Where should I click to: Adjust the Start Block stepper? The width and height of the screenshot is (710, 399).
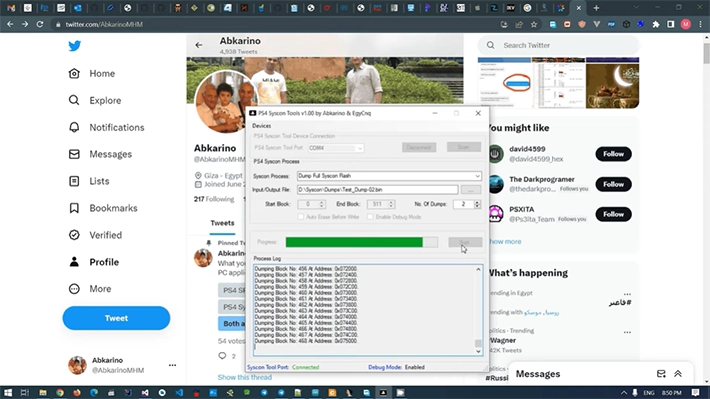tap(321, 204)
